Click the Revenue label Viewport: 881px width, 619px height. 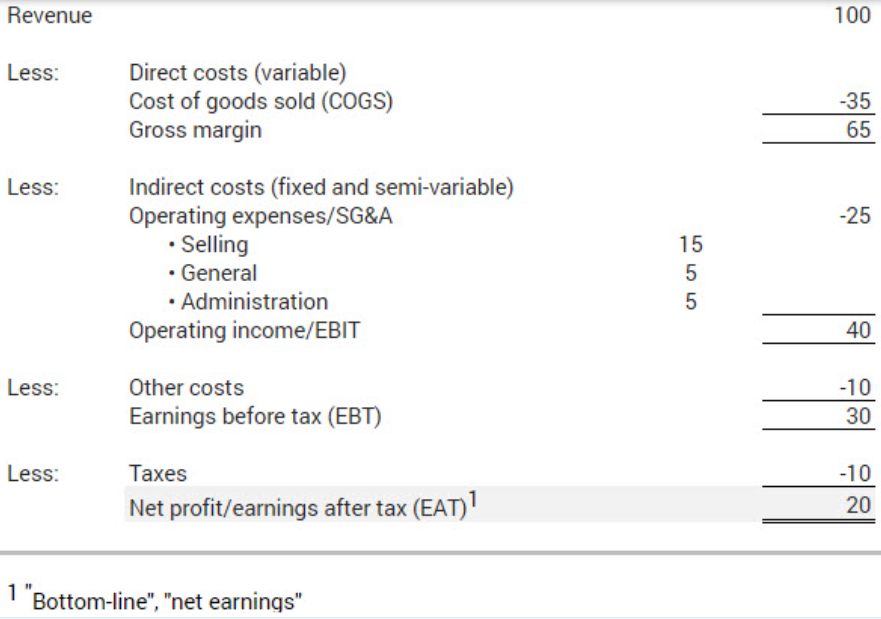pos(49,16)
